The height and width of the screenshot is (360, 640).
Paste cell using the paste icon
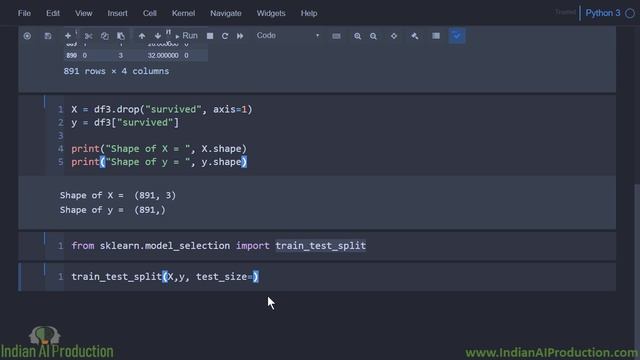tap(121, 36)
